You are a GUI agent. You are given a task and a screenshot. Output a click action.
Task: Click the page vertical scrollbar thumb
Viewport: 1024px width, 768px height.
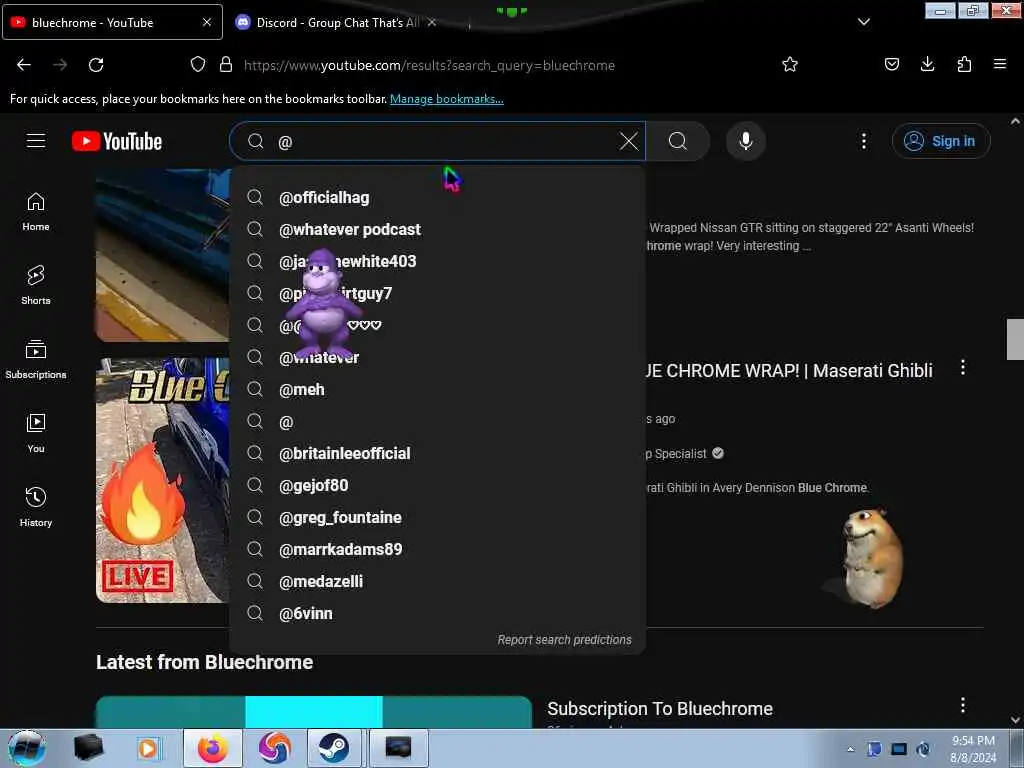pos(1014,339)
